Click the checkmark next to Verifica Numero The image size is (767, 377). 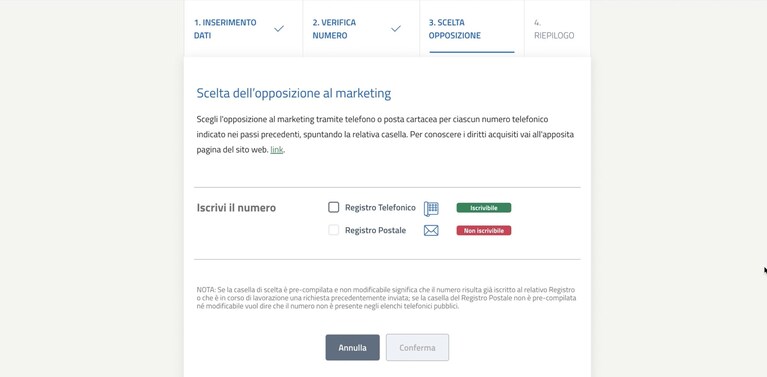click(x=396, y=29)
